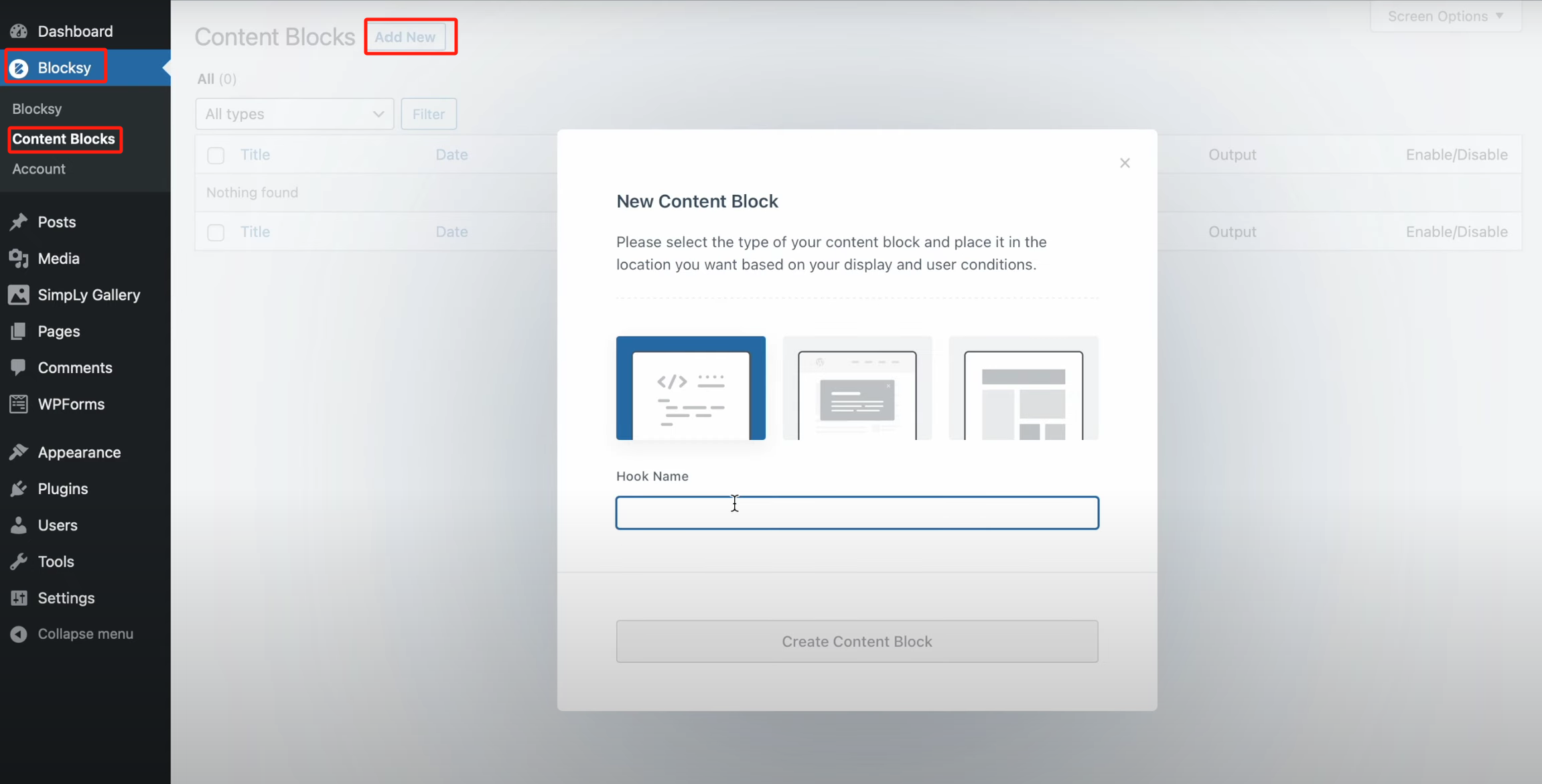
Task: Click the Plugins plug icon
Action: [19, 489]
